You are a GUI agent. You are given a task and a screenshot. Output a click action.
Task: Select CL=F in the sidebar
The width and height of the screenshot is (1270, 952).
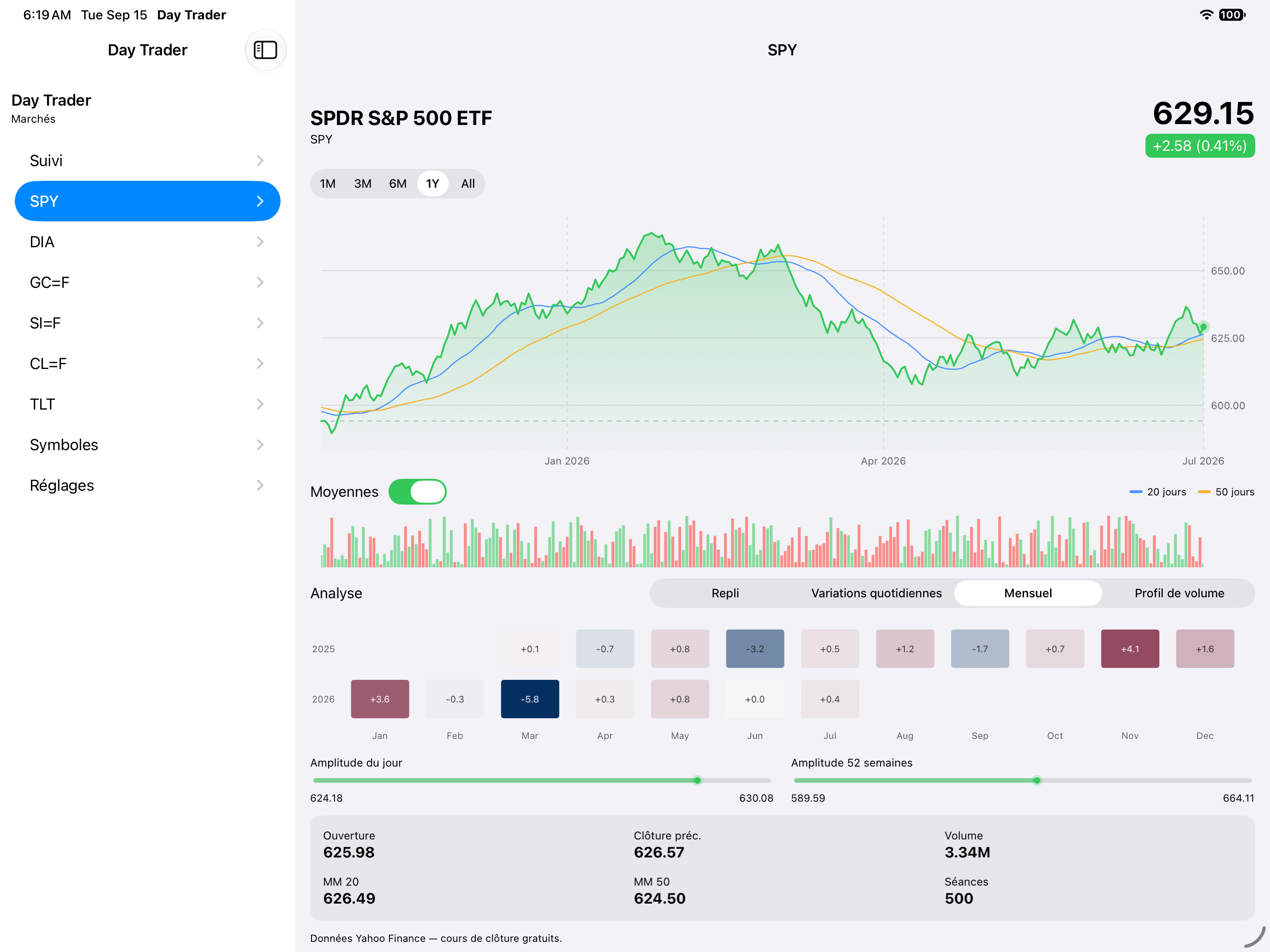tap(148, 364)
